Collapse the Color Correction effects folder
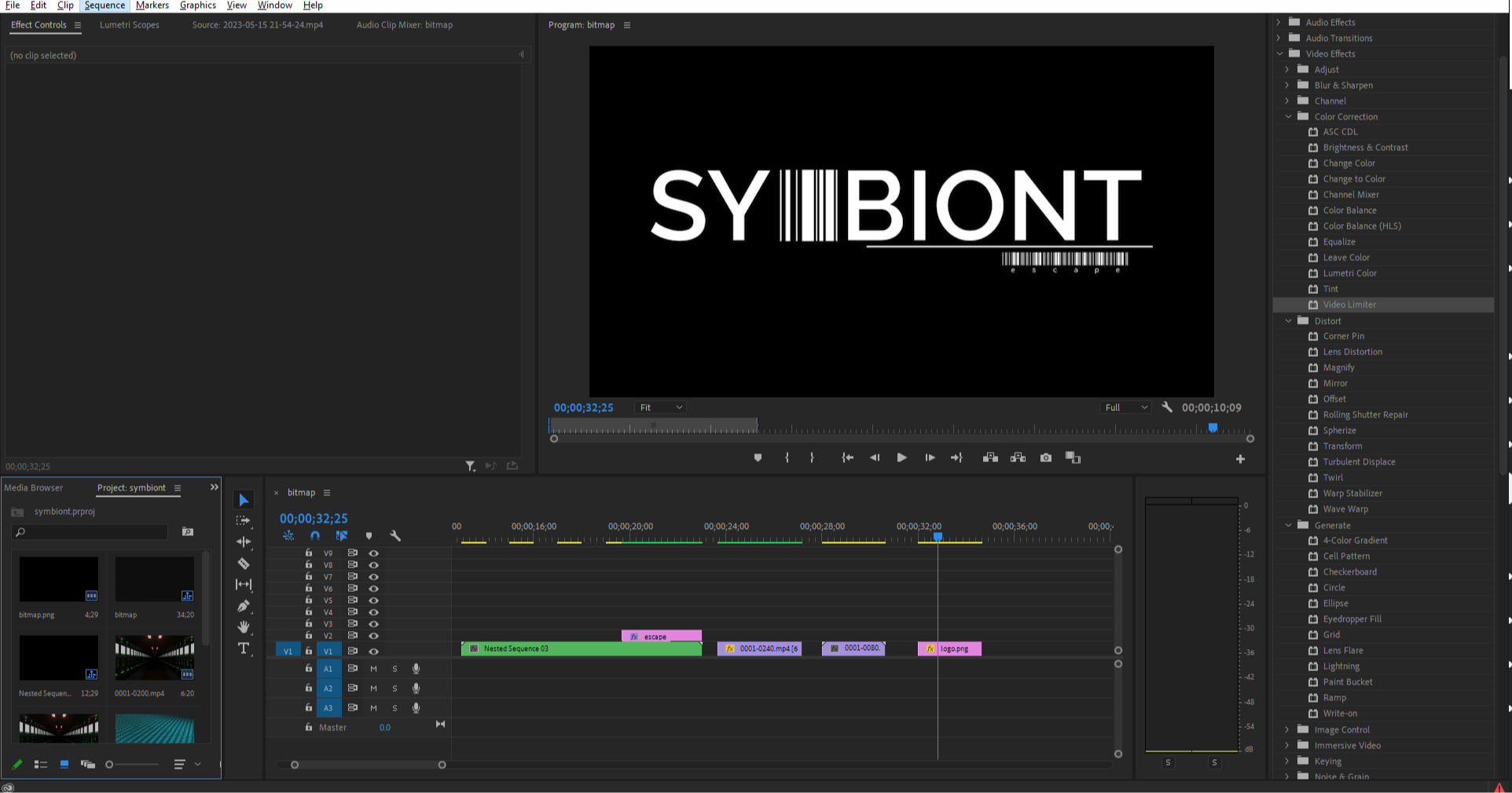The width and height of the screenshot is (1512, 793). [x=1288, y=116]
